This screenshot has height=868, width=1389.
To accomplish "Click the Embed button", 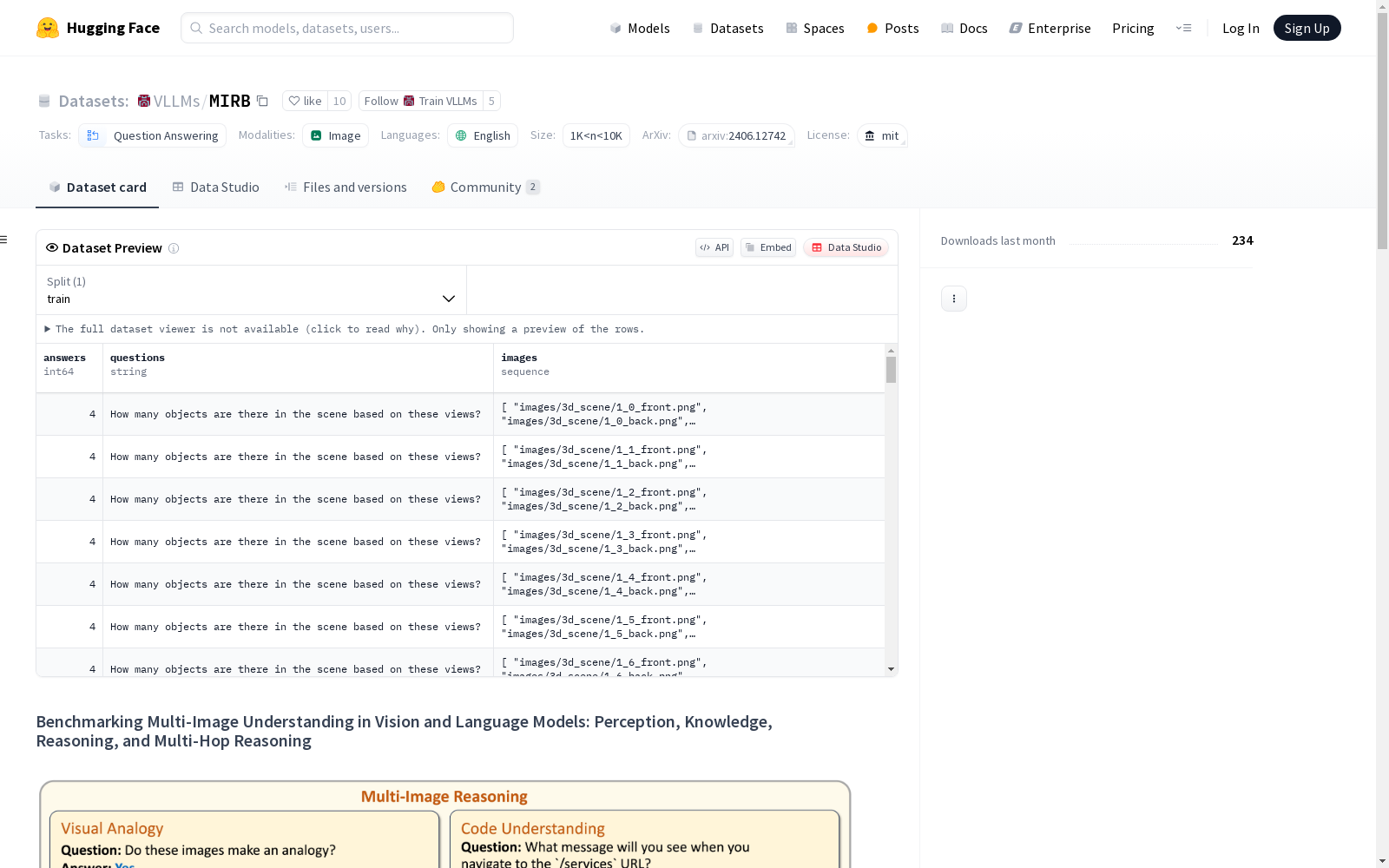I will coord(768,247).
